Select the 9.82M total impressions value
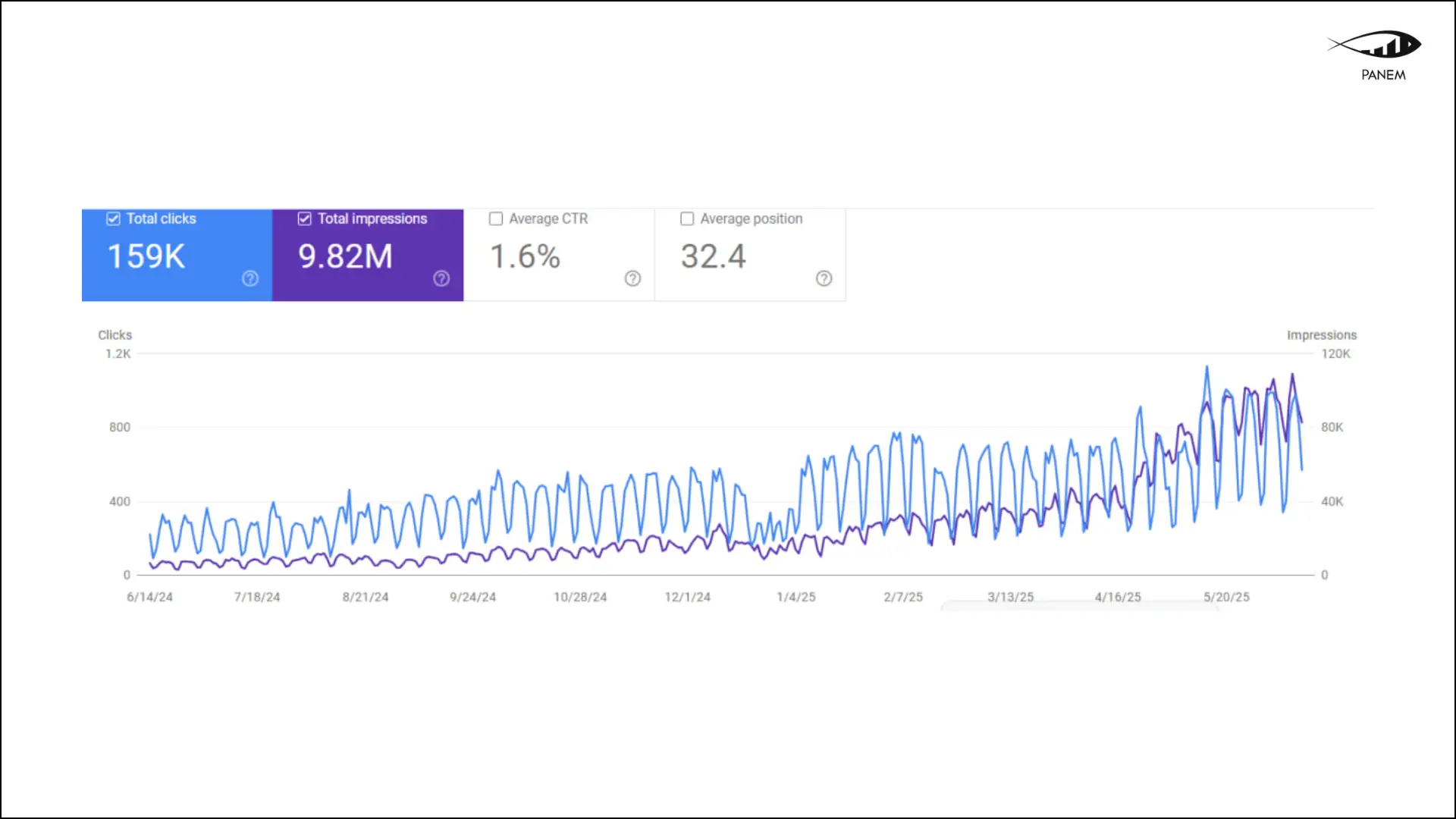Image resolution: width=1456 pixels, height=819 pixels. [345, 256]
